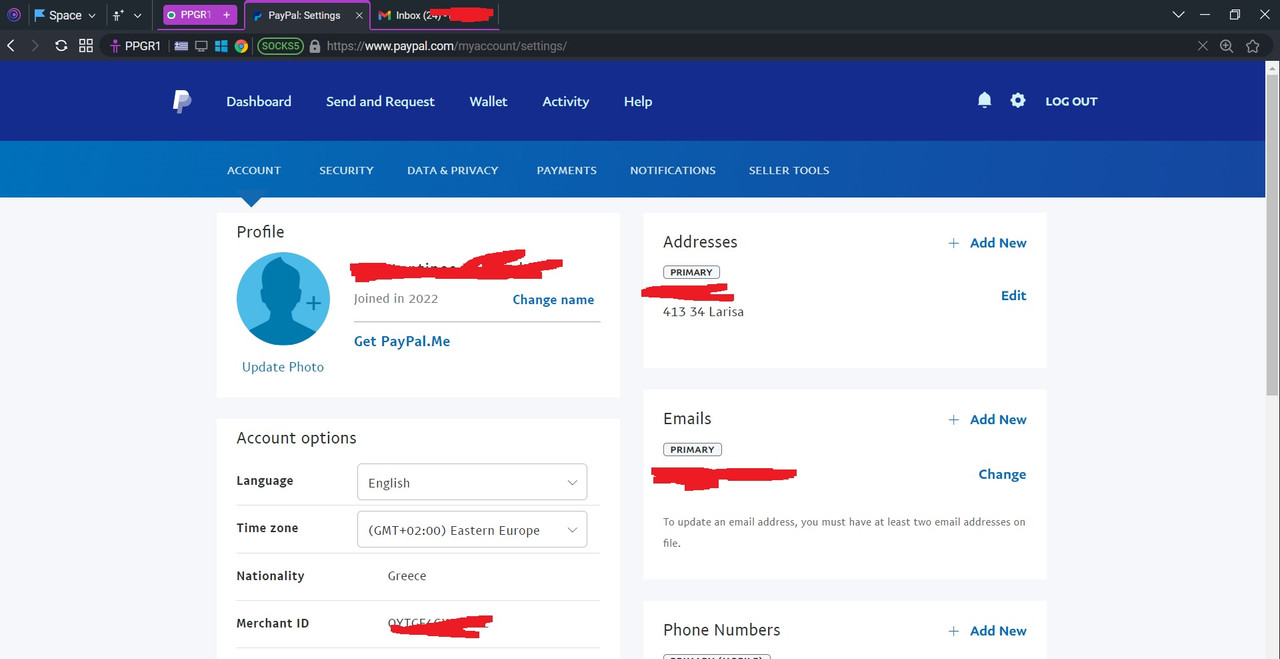Viewport: 1280px width, 659px height.
Task: Click the profile photo avatar
Action: tap(283, 299)
